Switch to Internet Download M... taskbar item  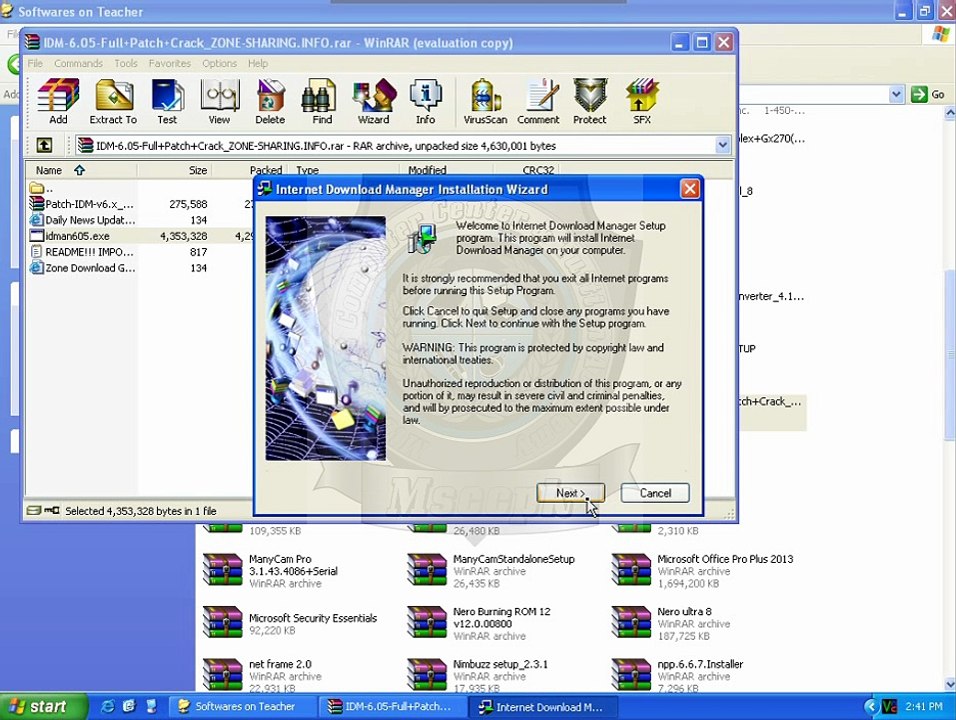click(x=543, y=707)
